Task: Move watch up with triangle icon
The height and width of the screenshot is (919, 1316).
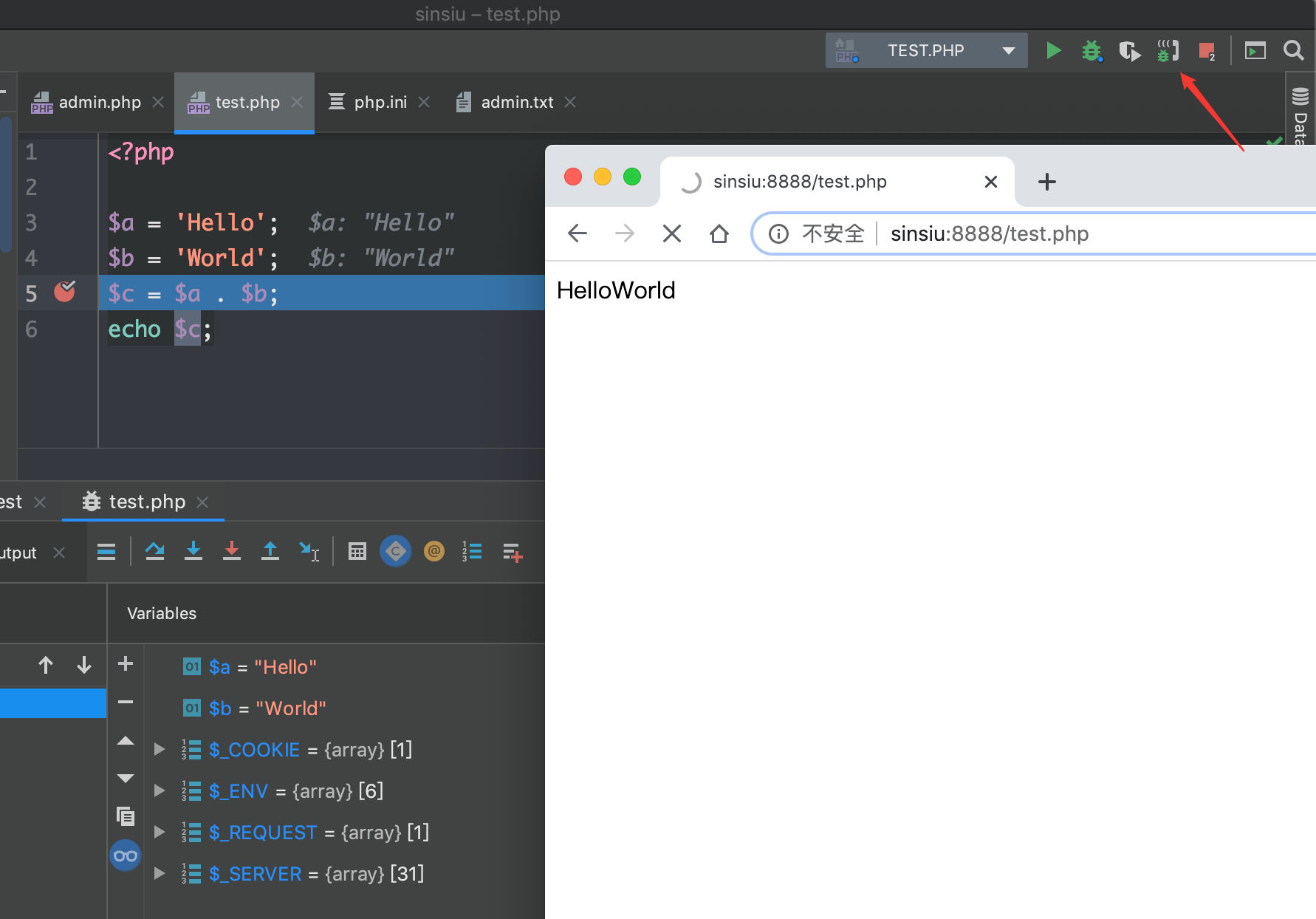Action: coord(126,740)
